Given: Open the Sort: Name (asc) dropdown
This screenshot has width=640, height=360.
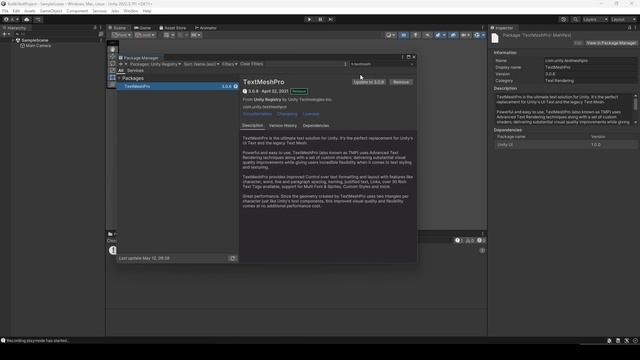Looking at the screenshot, I should pyautogui.click(x=201, y=64).
